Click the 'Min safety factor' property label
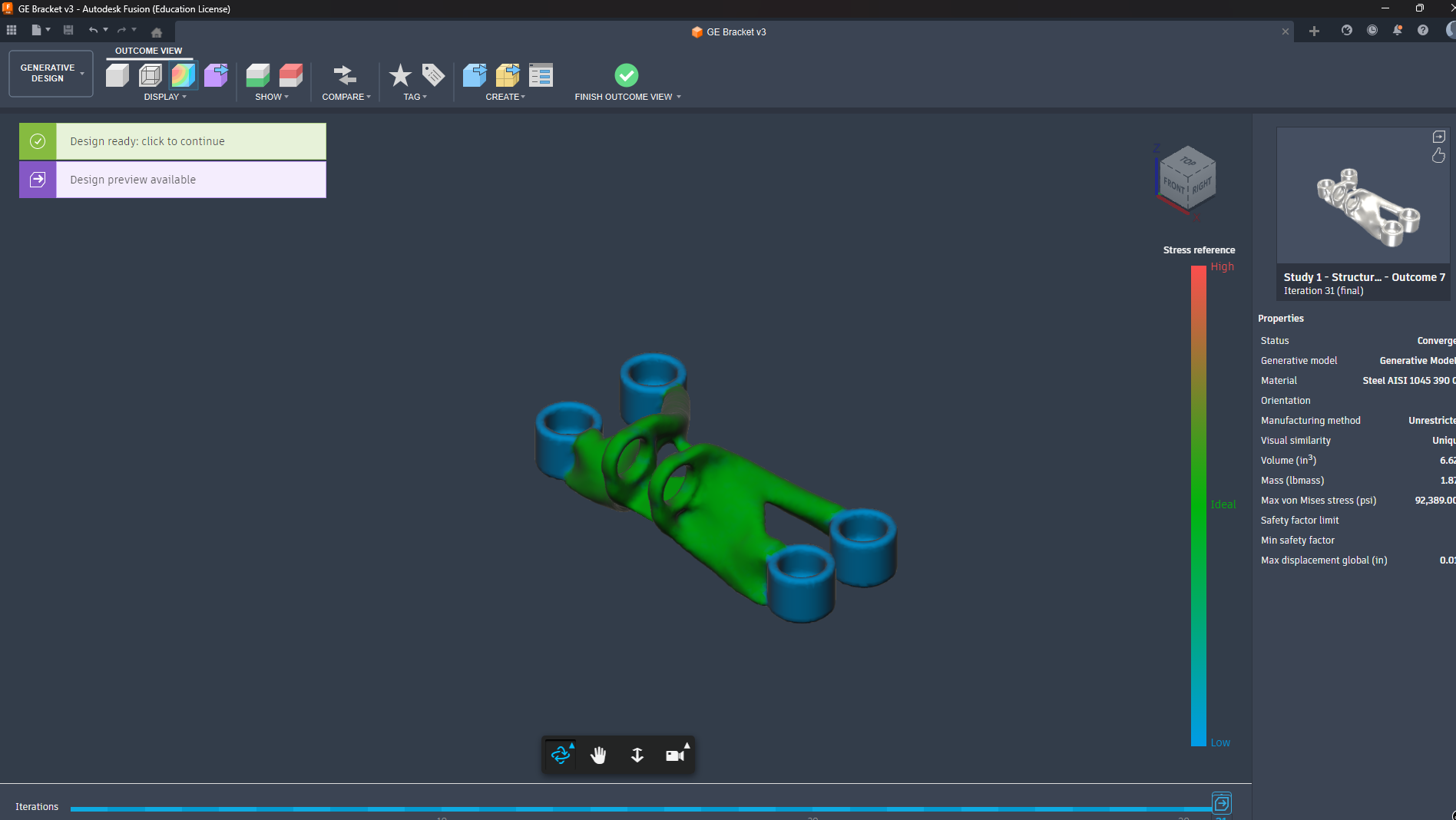 point(1297,541)
